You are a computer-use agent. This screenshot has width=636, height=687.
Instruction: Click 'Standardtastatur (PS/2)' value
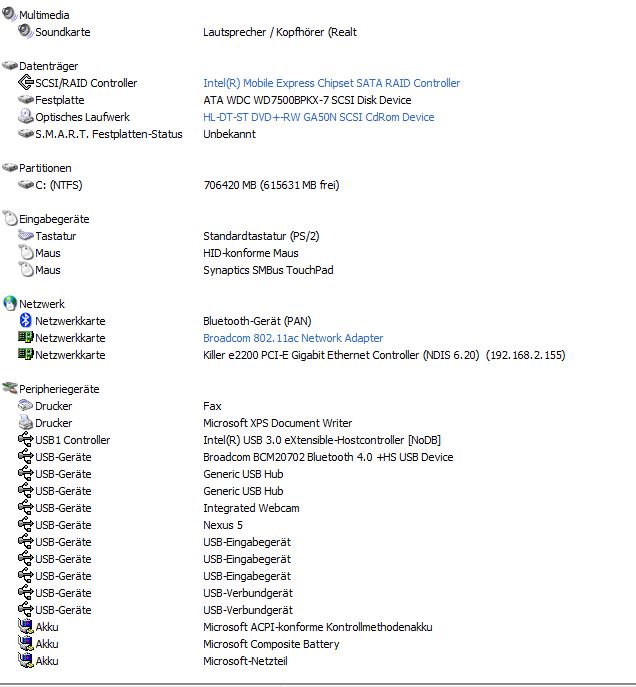(x=261, y=236)
